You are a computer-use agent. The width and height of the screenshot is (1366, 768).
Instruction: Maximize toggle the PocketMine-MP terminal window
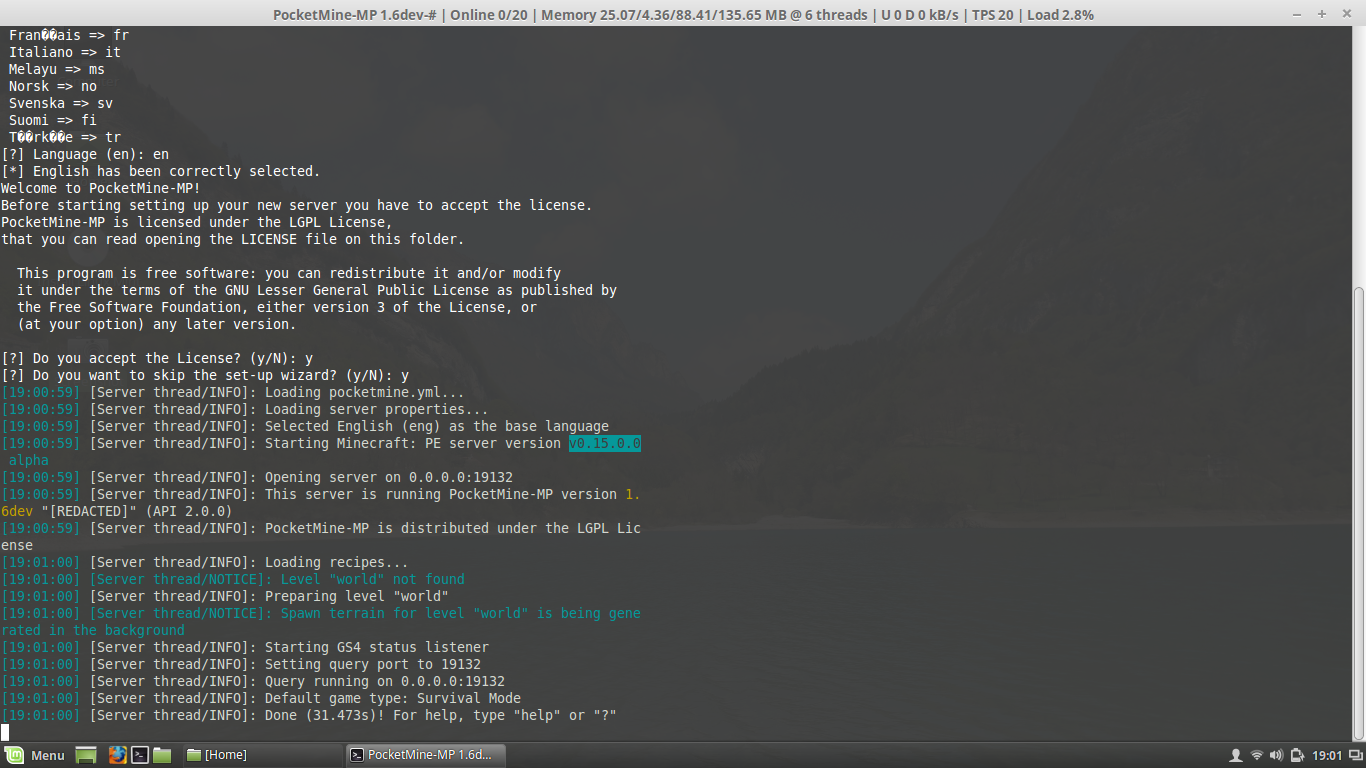(1322, 14)
